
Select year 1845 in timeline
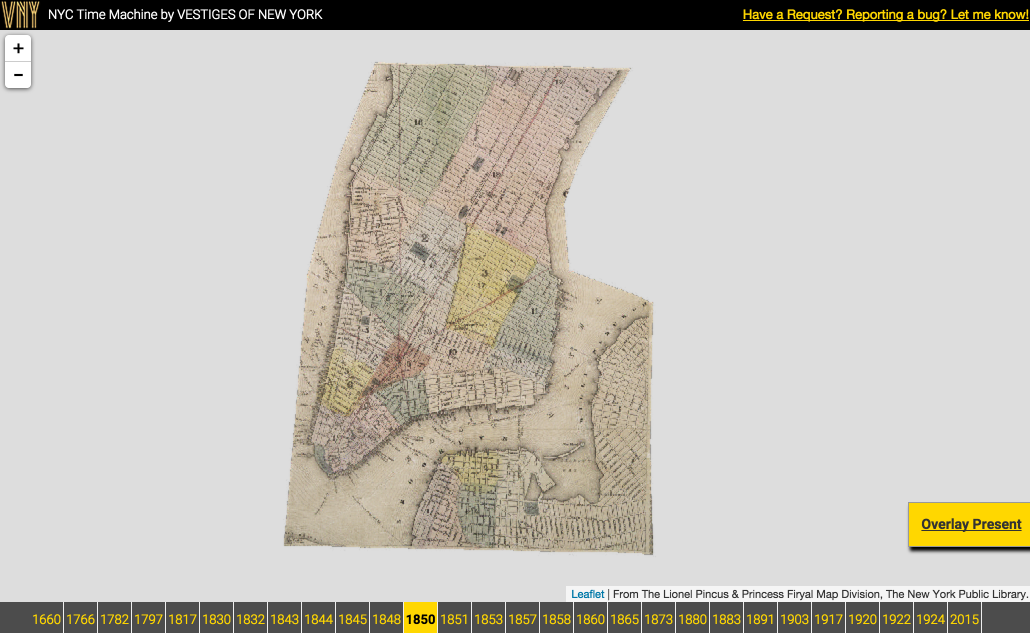353,619
